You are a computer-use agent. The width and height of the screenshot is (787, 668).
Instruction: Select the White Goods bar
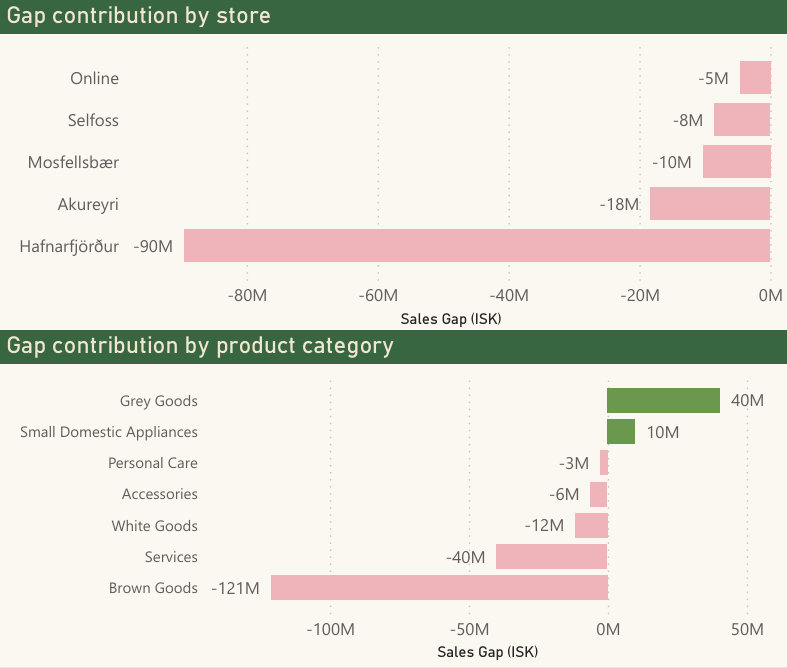click(591, 526)
